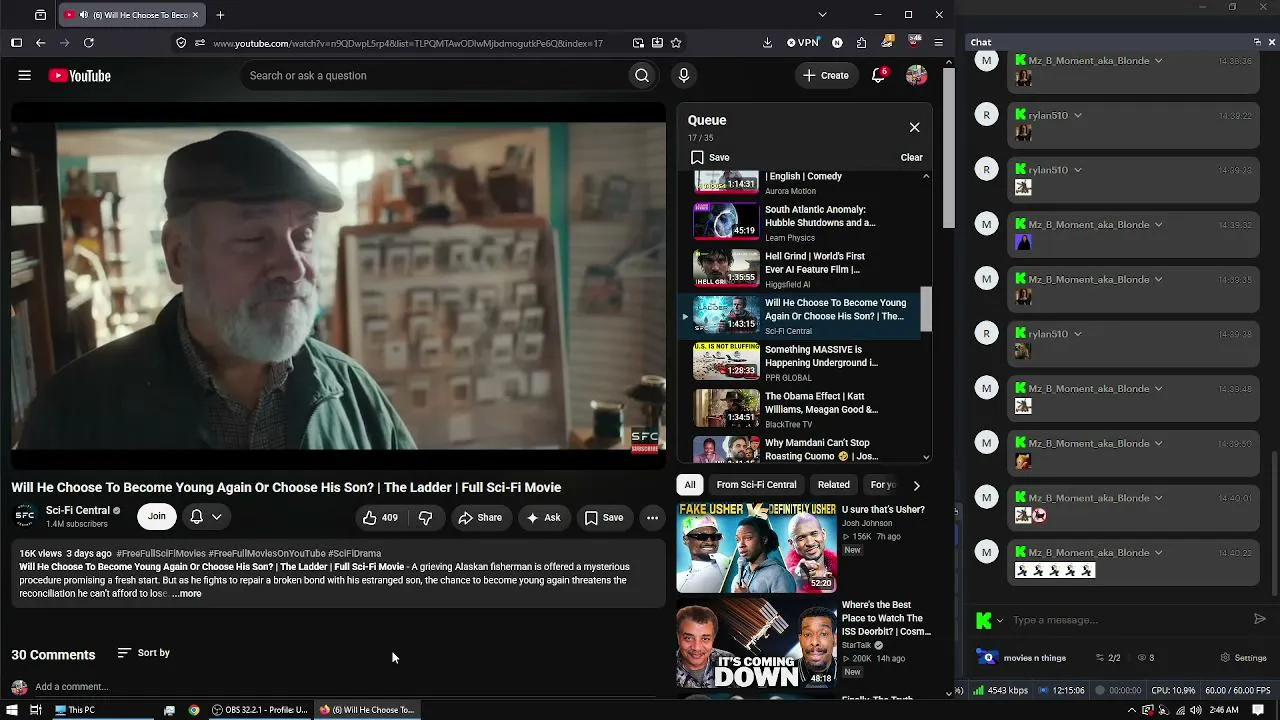Viewport: 1280px width, 720px height.
Task: Send the chat message arrow
Action: (x=1260, y=620)
